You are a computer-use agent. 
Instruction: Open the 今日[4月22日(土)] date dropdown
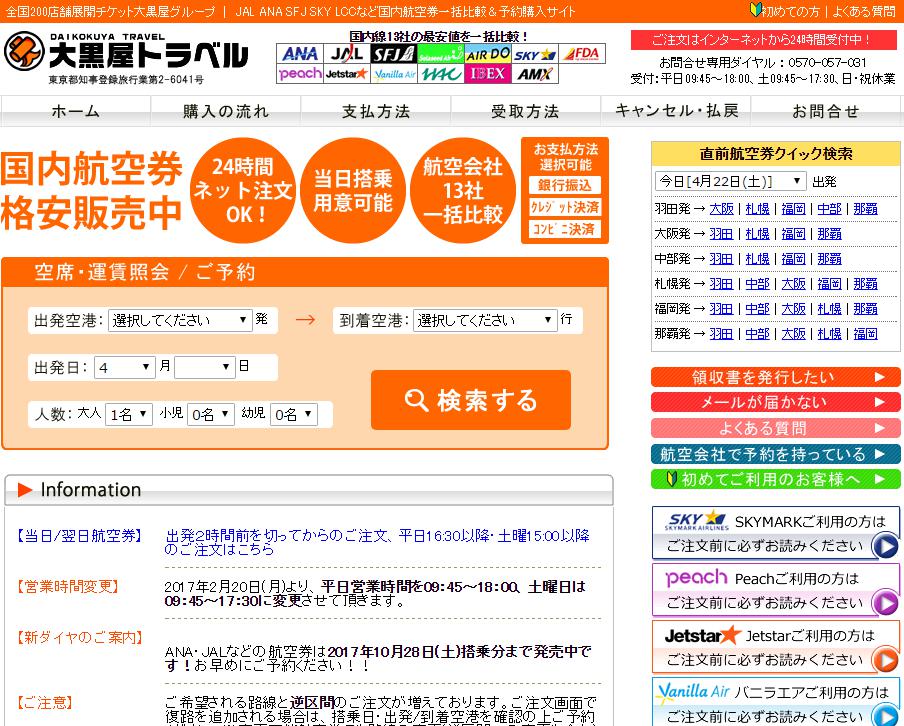[x=730, y=182]
